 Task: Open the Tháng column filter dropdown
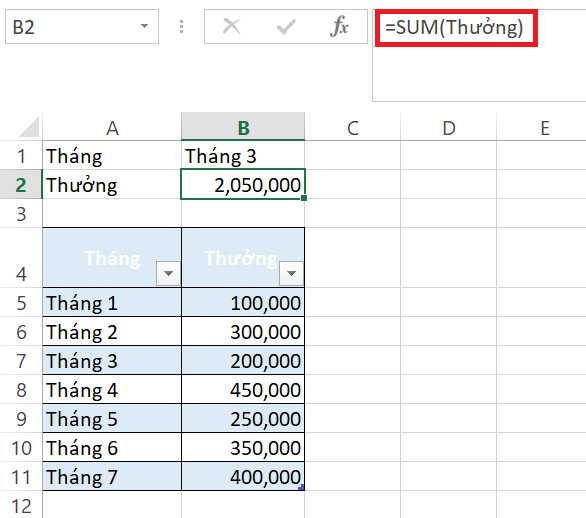pos(168,273)
